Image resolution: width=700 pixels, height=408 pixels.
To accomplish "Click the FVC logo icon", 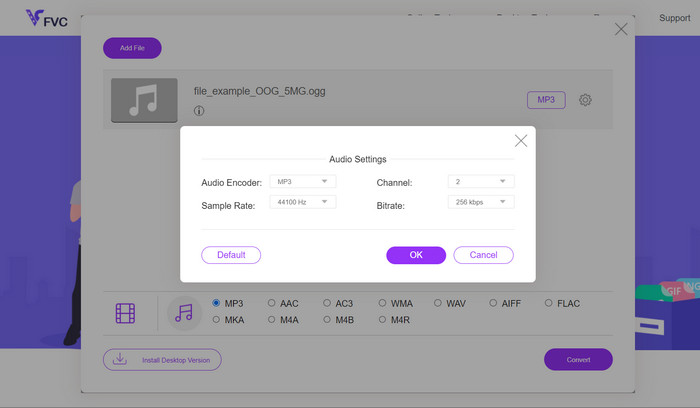I will [33, 18].
